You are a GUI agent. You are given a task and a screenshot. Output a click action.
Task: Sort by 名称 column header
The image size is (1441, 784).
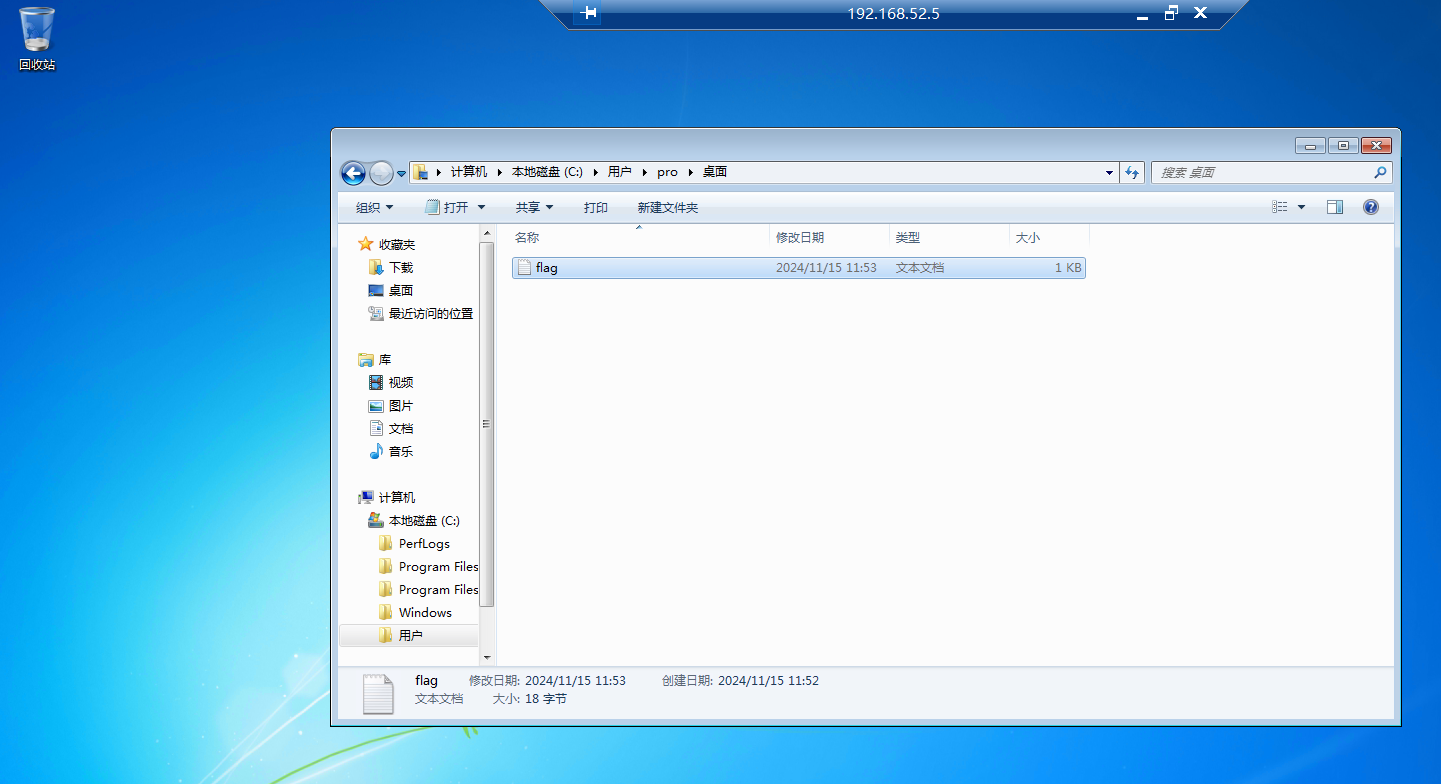click(527, 238)
